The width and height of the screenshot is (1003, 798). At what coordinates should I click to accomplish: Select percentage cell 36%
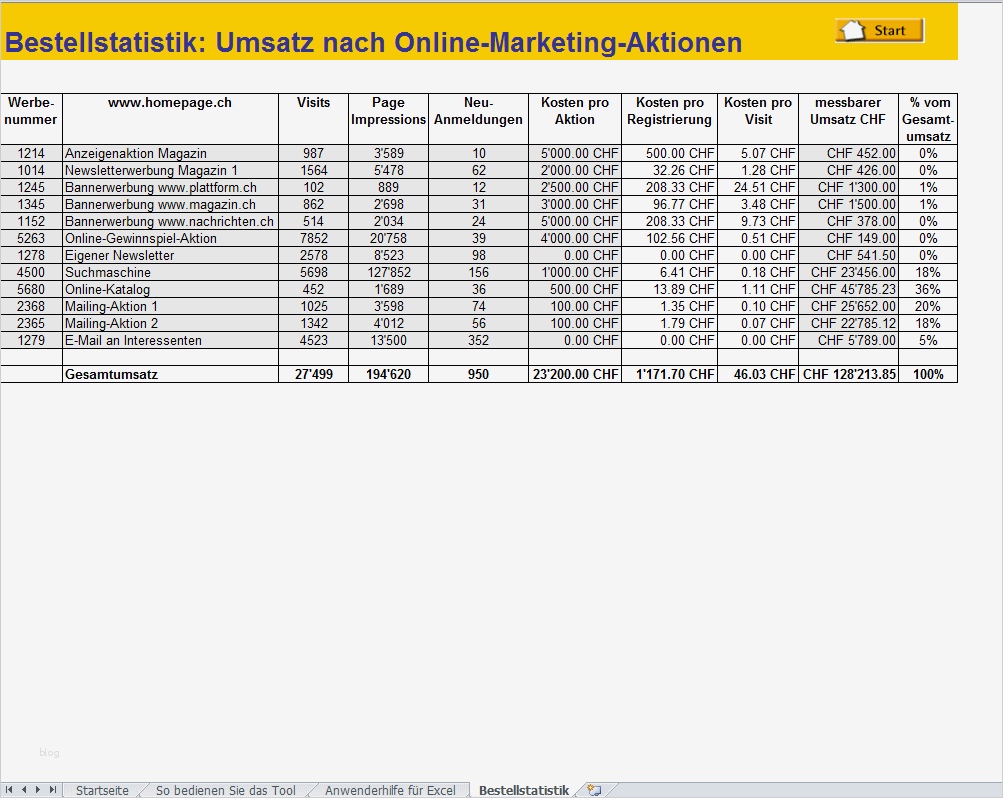coord(928,289)
